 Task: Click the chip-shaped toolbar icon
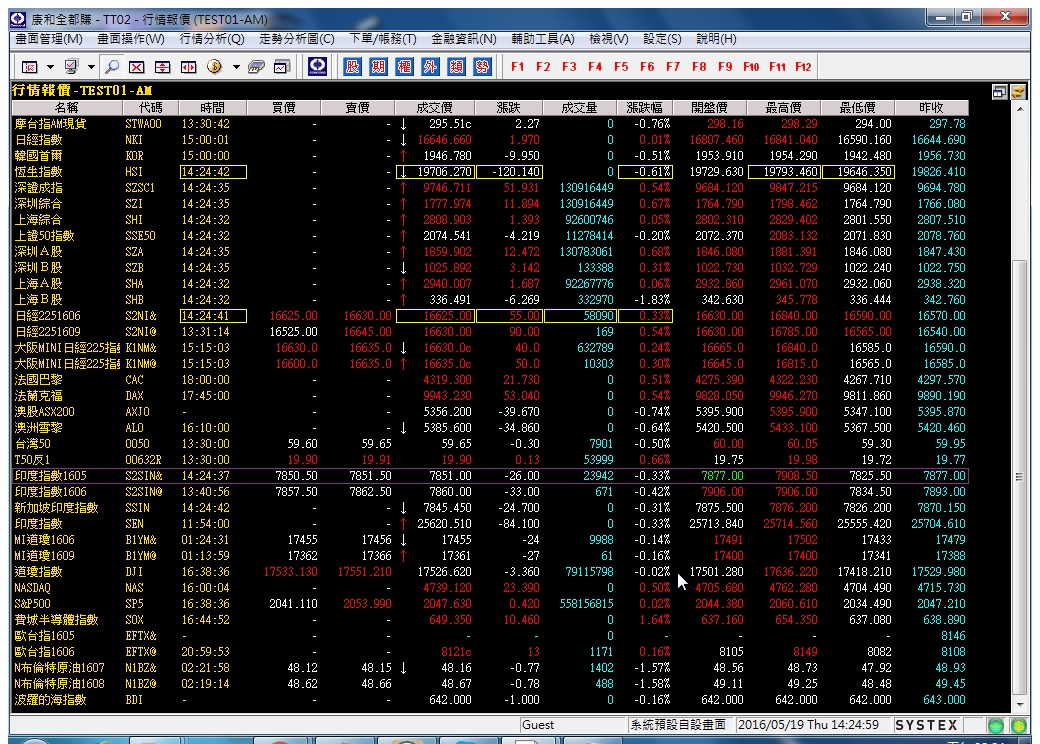(256, 67)
